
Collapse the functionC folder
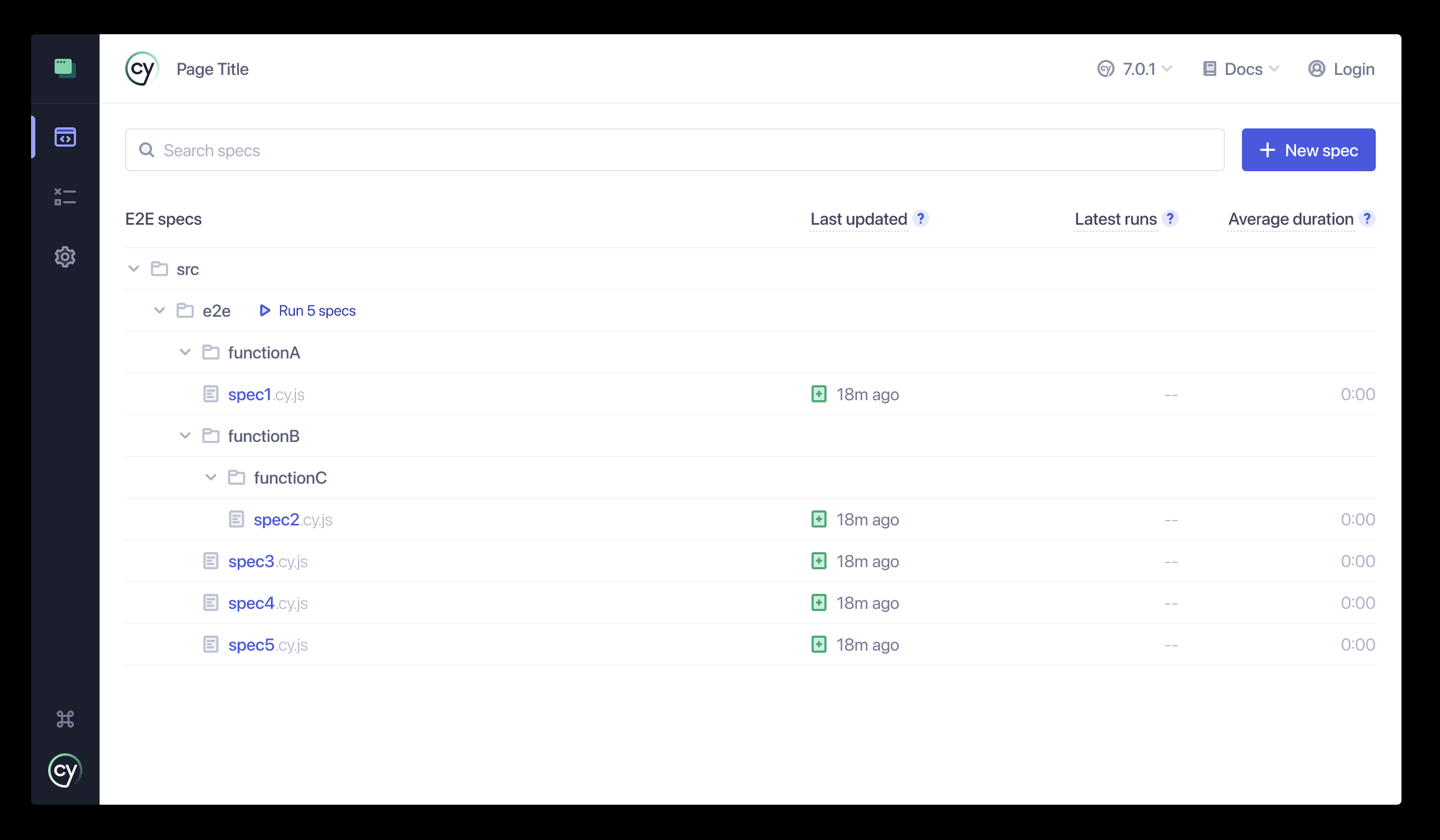pos(211,477)
